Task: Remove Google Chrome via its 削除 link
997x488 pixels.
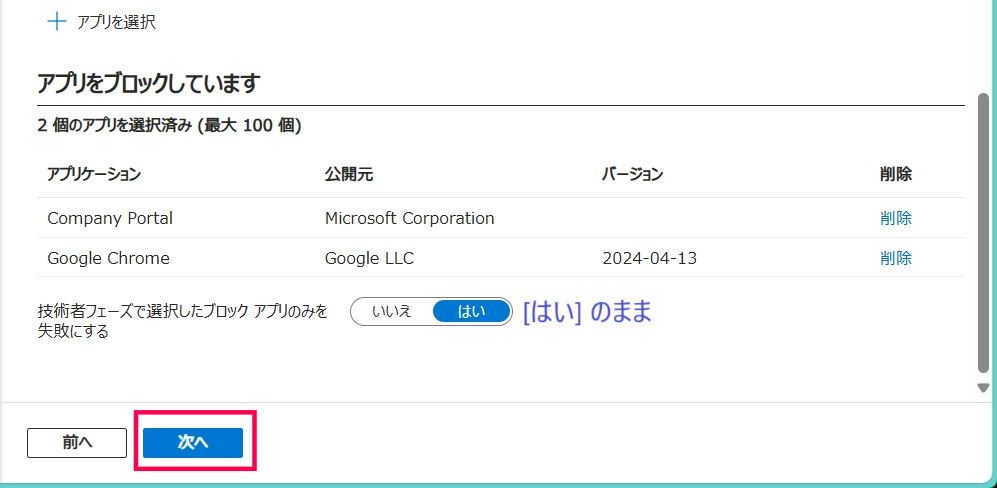Action: pyautogui.click(x=895, y=258)
